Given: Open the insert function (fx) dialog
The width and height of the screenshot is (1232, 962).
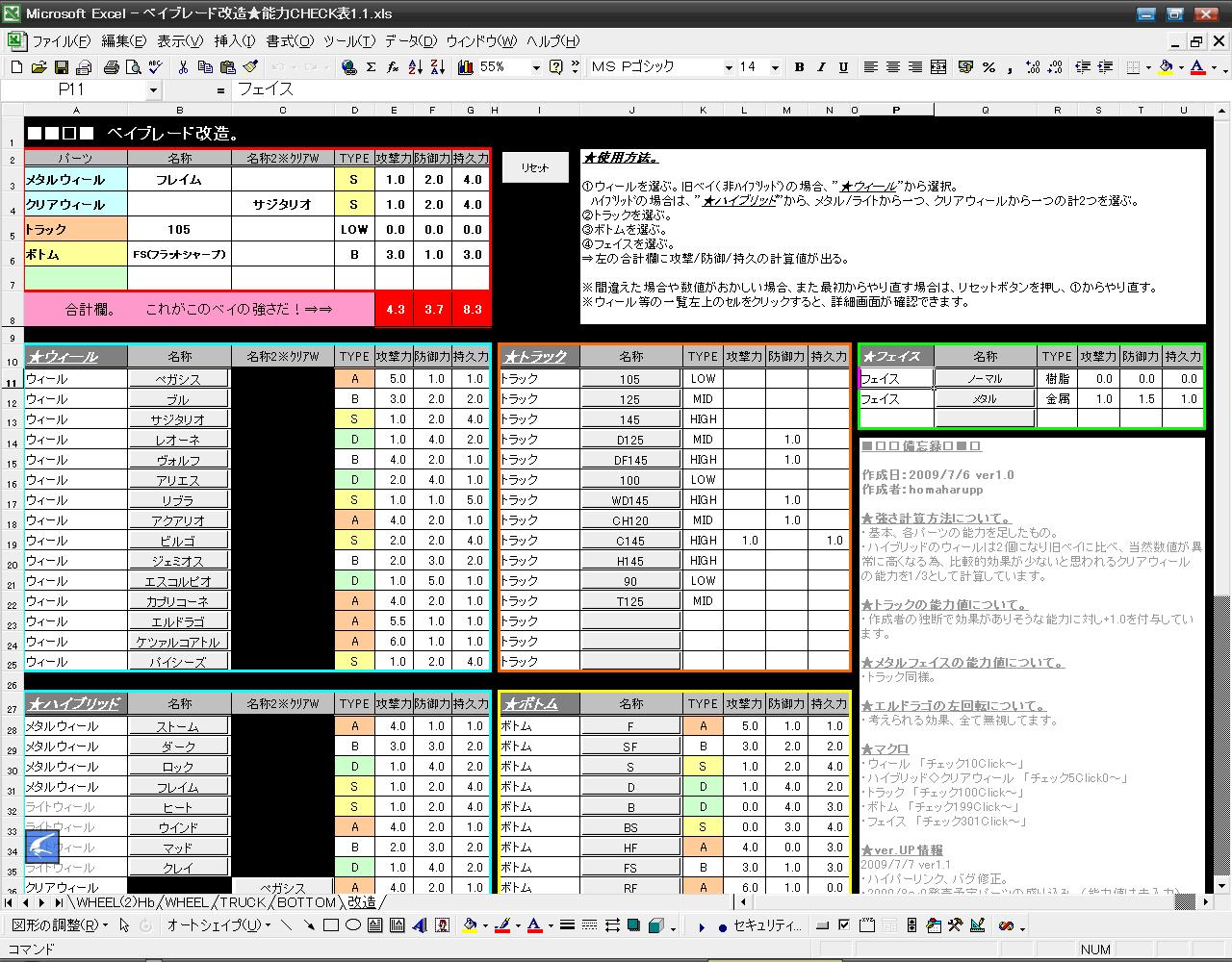Looking at the screenshot, I should (x=393, y=67).
